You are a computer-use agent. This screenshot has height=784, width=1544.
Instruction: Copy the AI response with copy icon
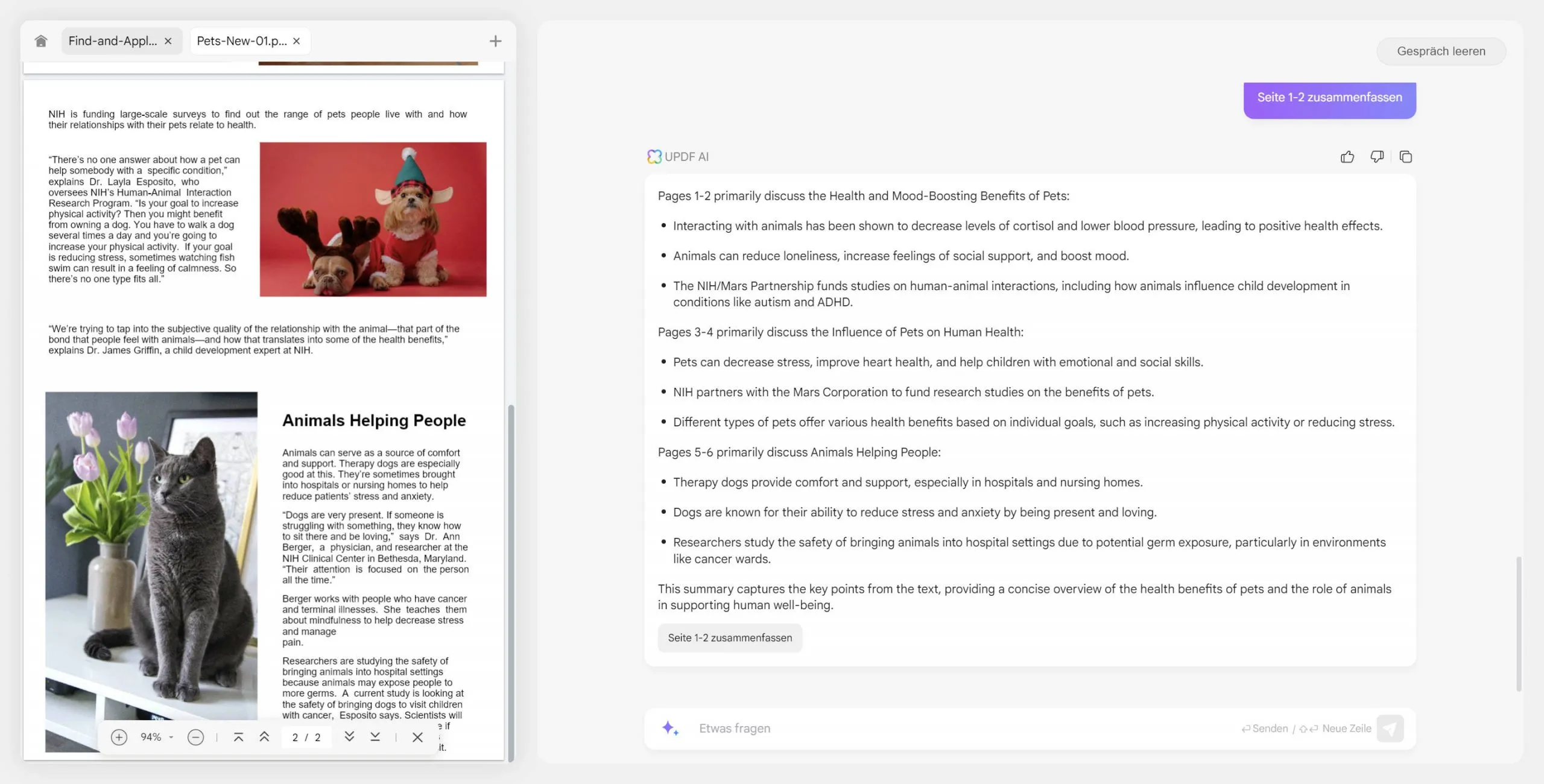pyautogui.click(x=1405, y=157)
